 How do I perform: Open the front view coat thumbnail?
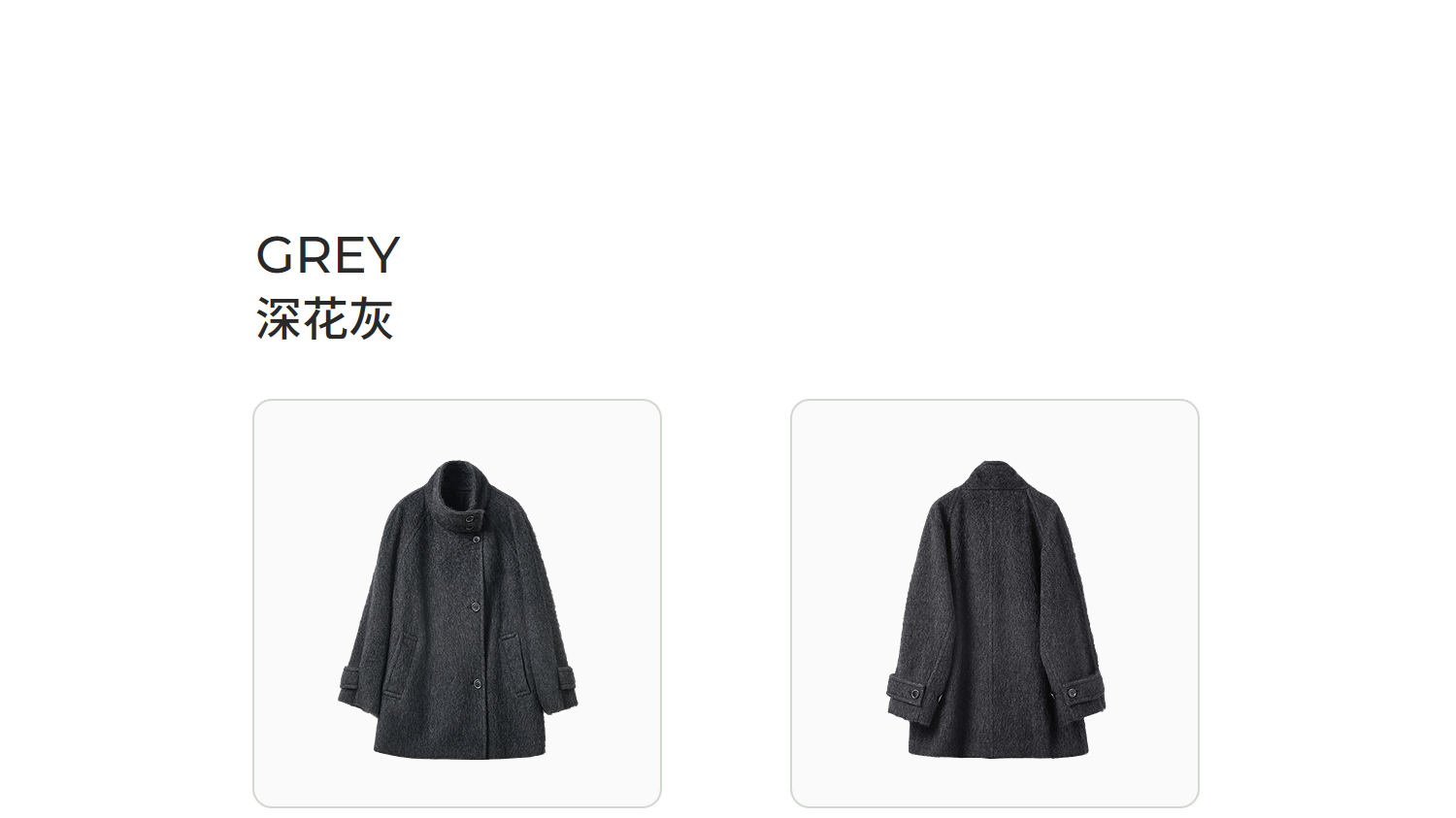click(457, 604)
